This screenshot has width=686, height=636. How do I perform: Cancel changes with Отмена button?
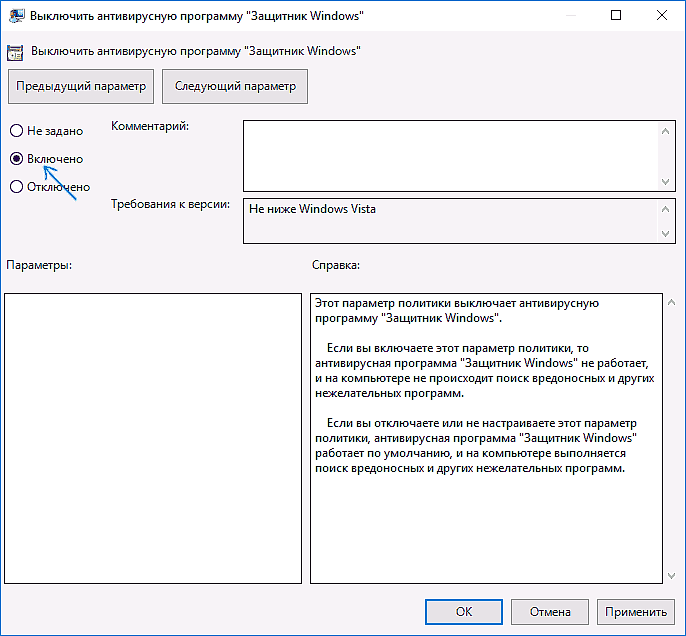click(x=549, y=611)
